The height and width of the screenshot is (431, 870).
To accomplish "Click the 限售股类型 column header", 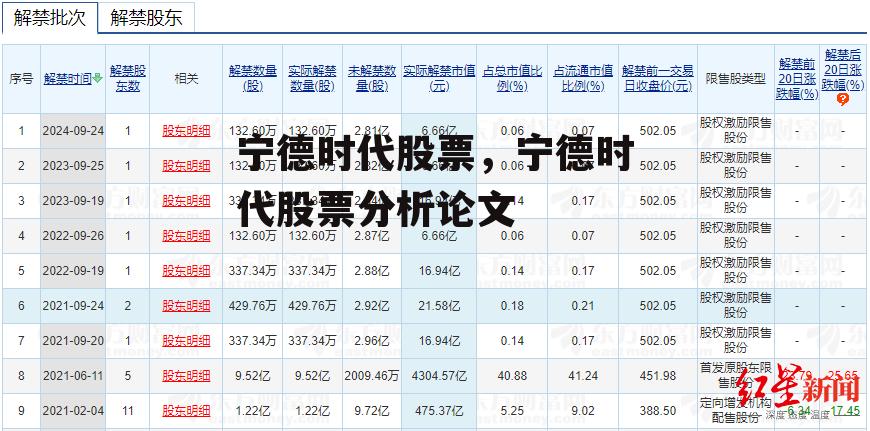I will point(735,79).
